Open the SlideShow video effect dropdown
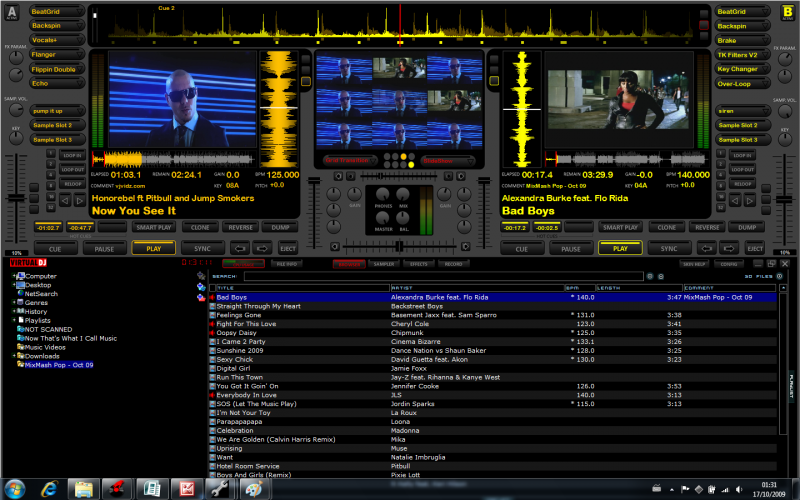Viewport: 800px width, 500px height. click(x=448, y=161)
